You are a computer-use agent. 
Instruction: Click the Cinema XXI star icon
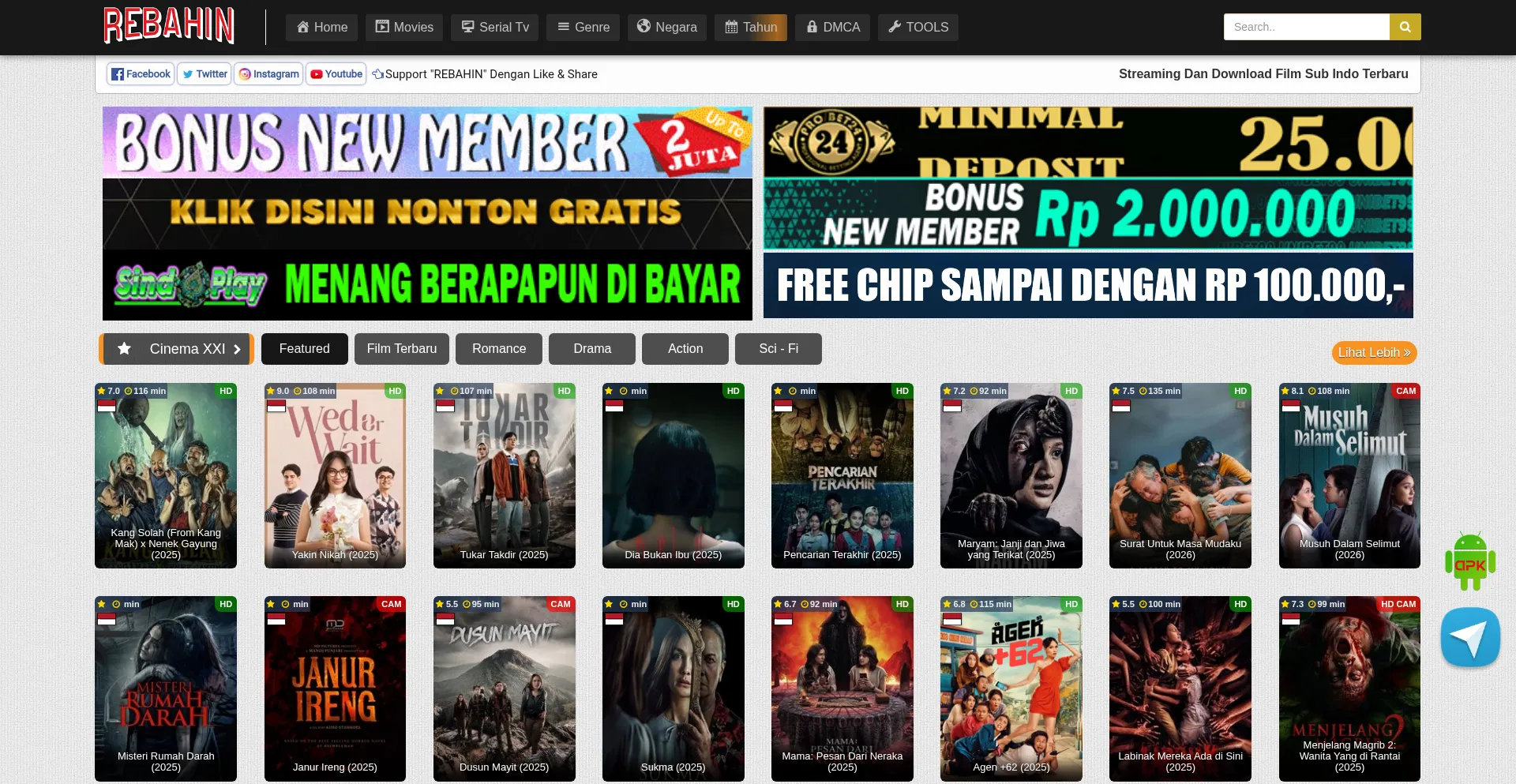pyautogui.click(x=124, y=348)
